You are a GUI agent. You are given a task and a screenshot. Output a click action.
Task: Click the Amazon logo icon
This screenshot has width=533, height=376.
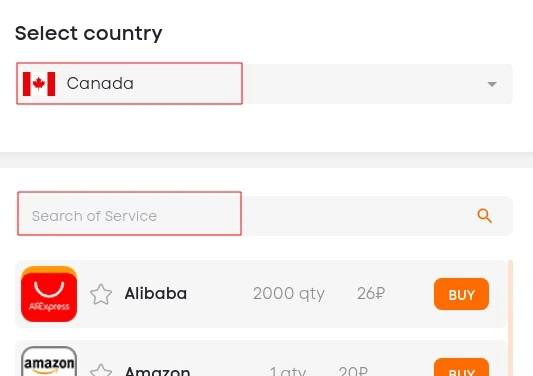(x=49, y=361)
